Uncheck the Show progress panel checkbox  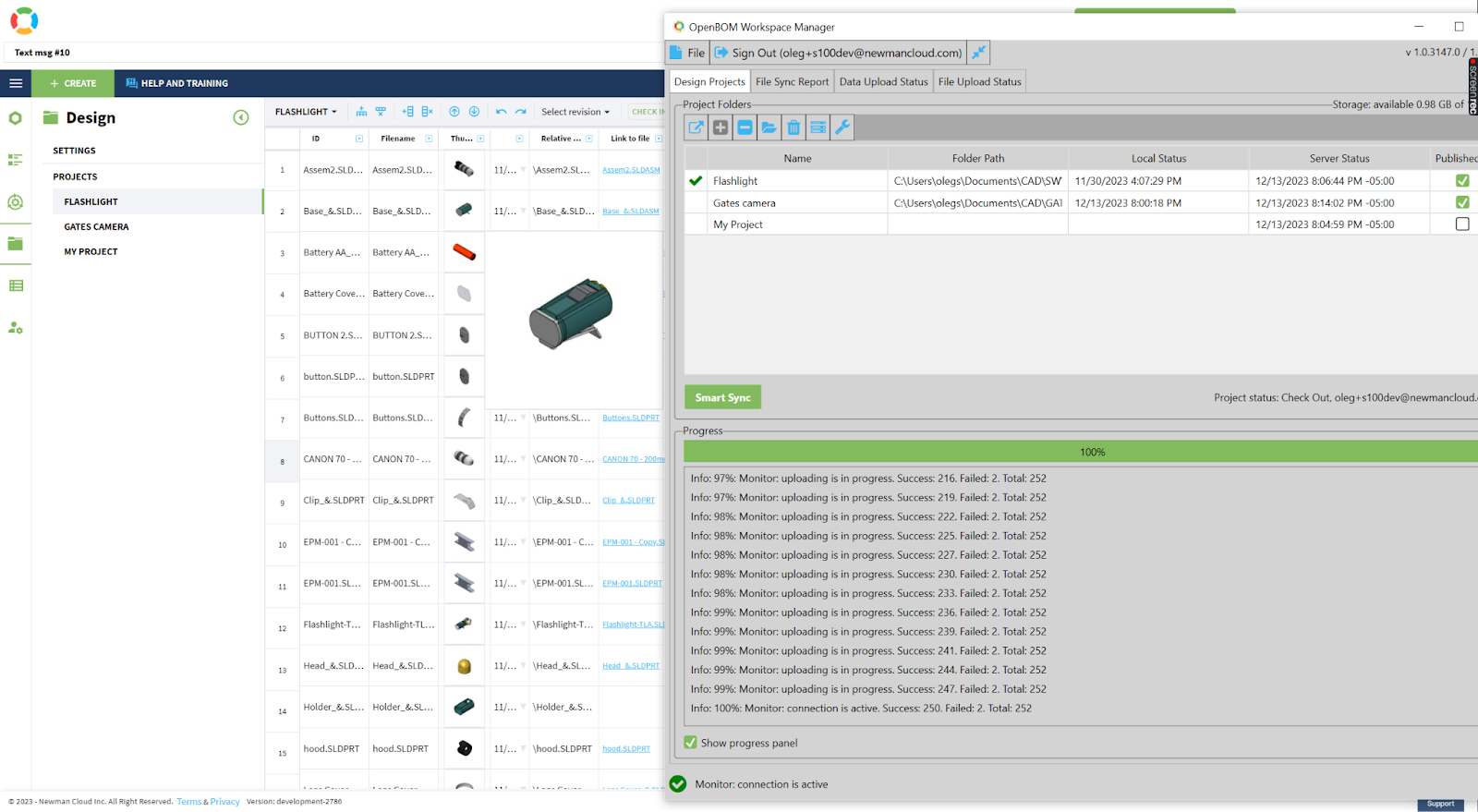click(690, 743)
